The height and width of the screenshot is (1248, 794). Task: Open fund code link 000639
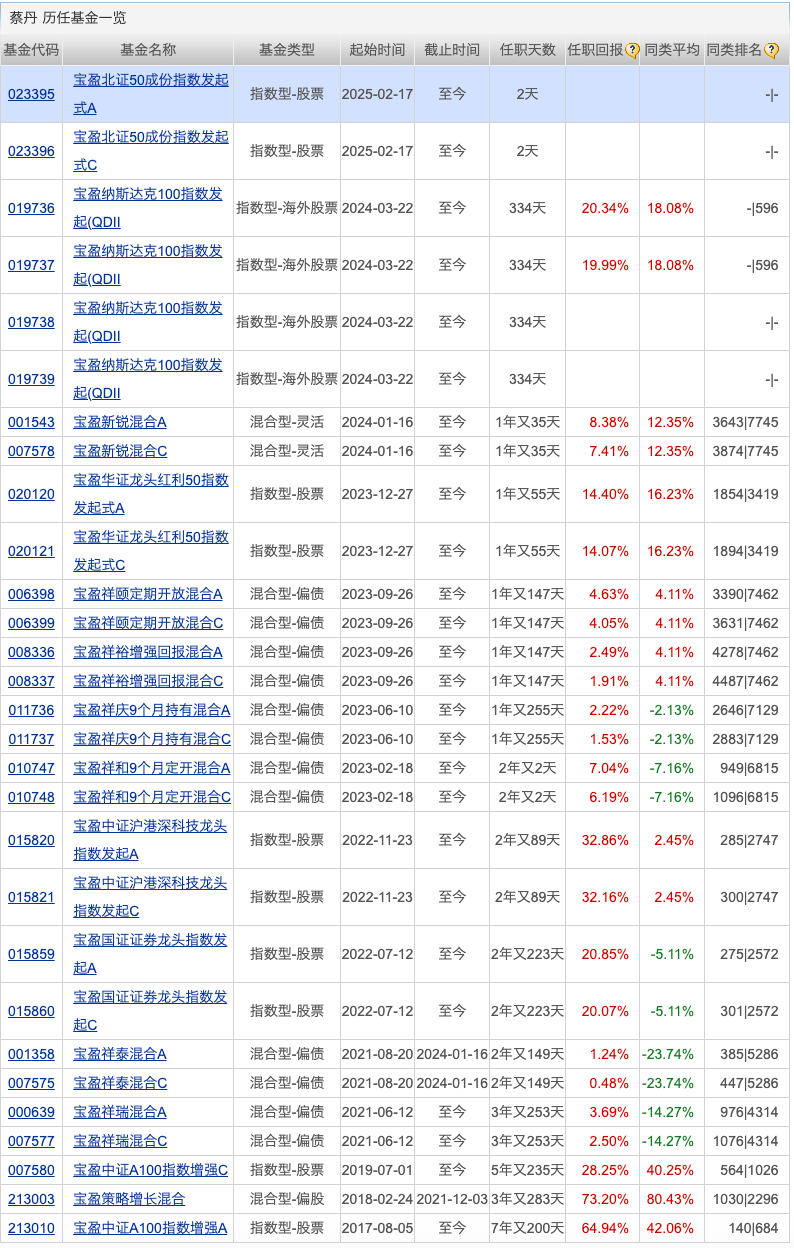click(31, 1112)
